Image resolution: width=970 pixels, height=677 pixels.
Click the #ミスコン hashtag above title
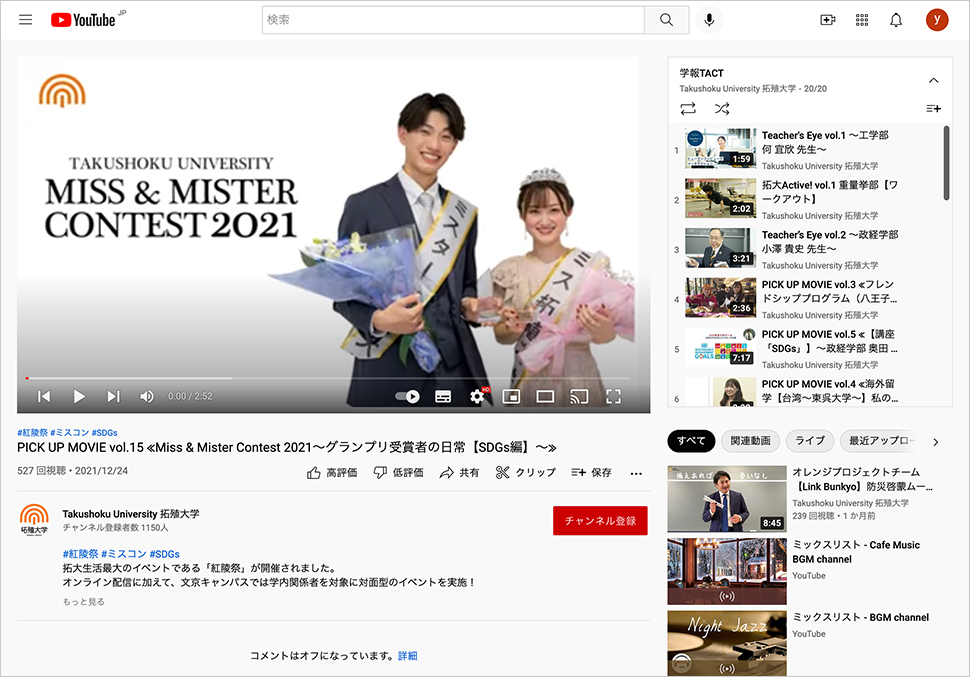point(69,433)
